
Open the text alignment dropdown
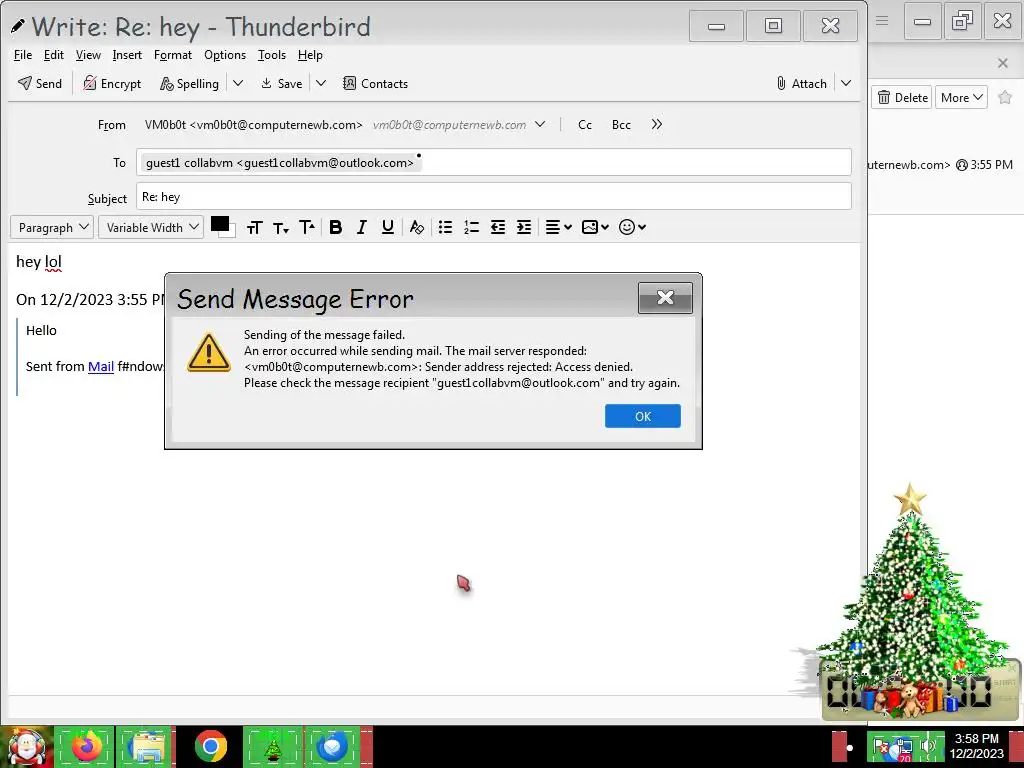558,227
